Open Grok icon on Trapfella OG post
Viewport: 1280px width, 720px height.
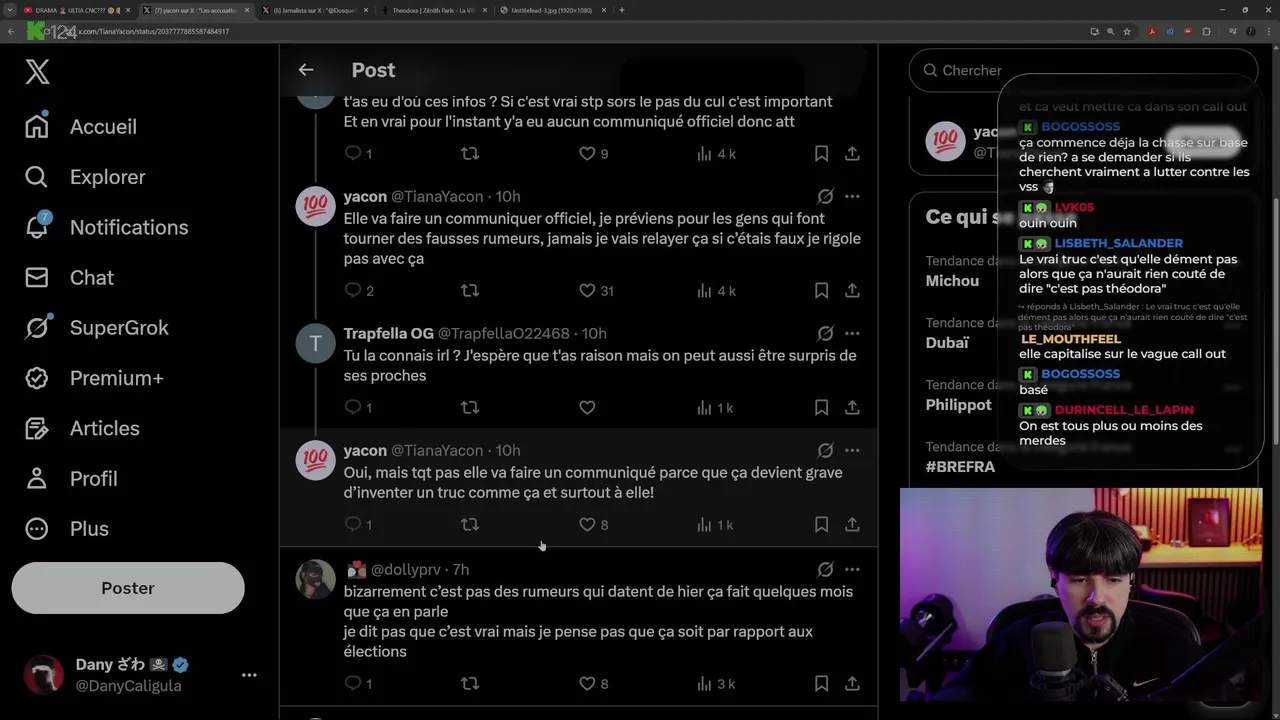(x=825, y=333)
